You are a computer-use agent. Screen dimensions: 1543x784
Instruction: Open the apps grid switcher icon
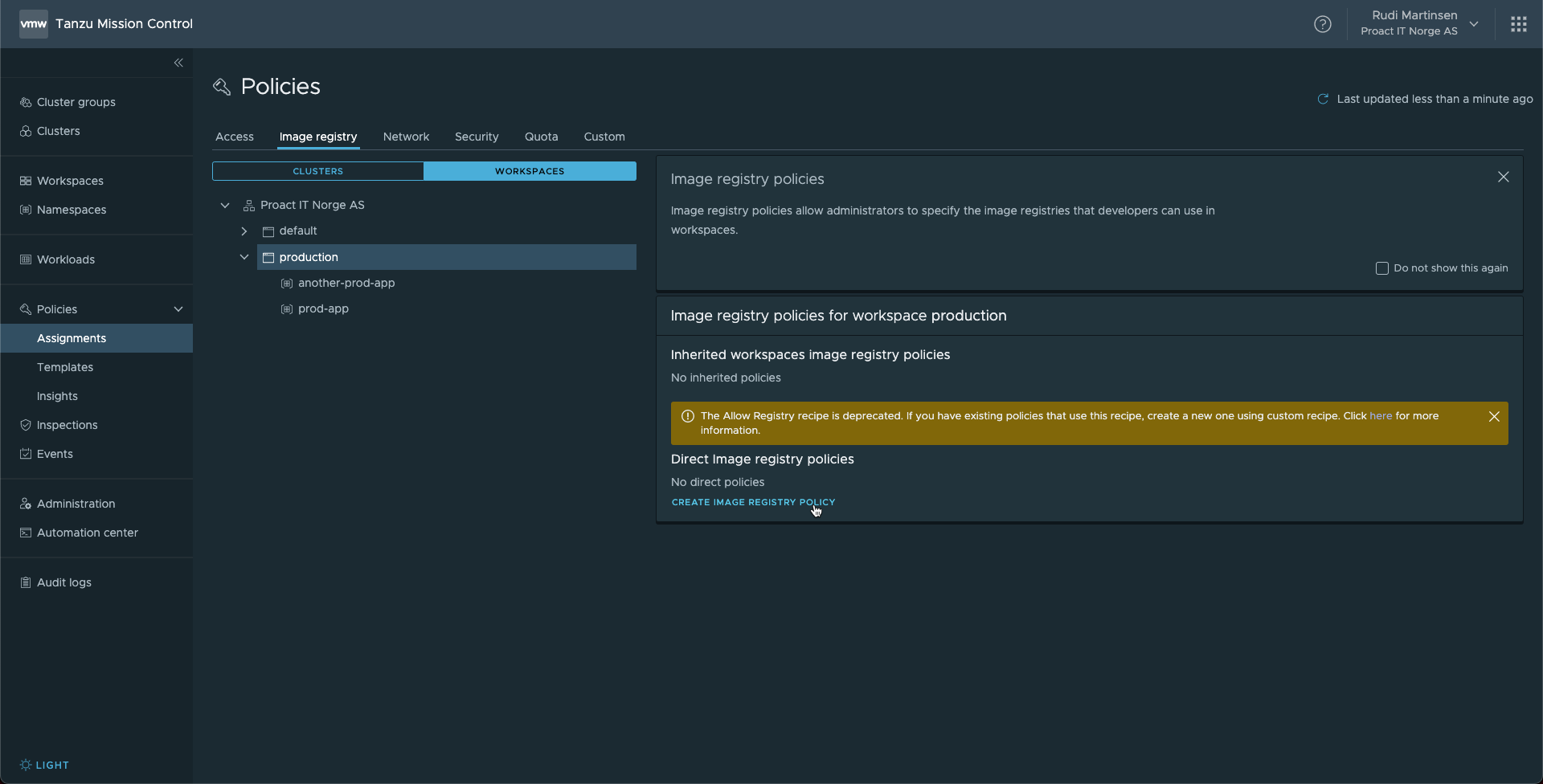coord(1518,24)
